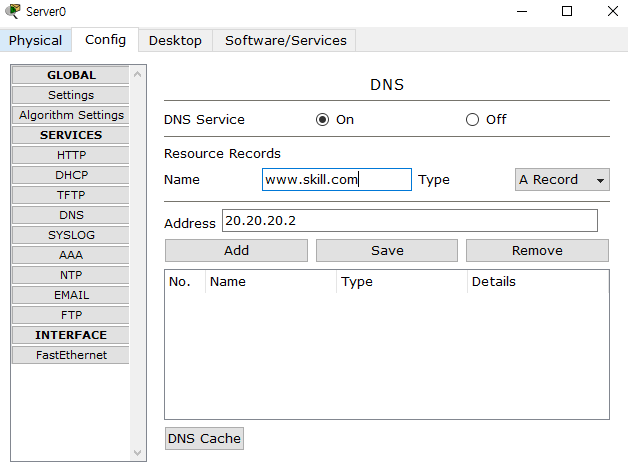This screenshot has height=467, width=628.
Task: Sort records by the Details column header
Action: pyautogui.click(x=538, y=282)
